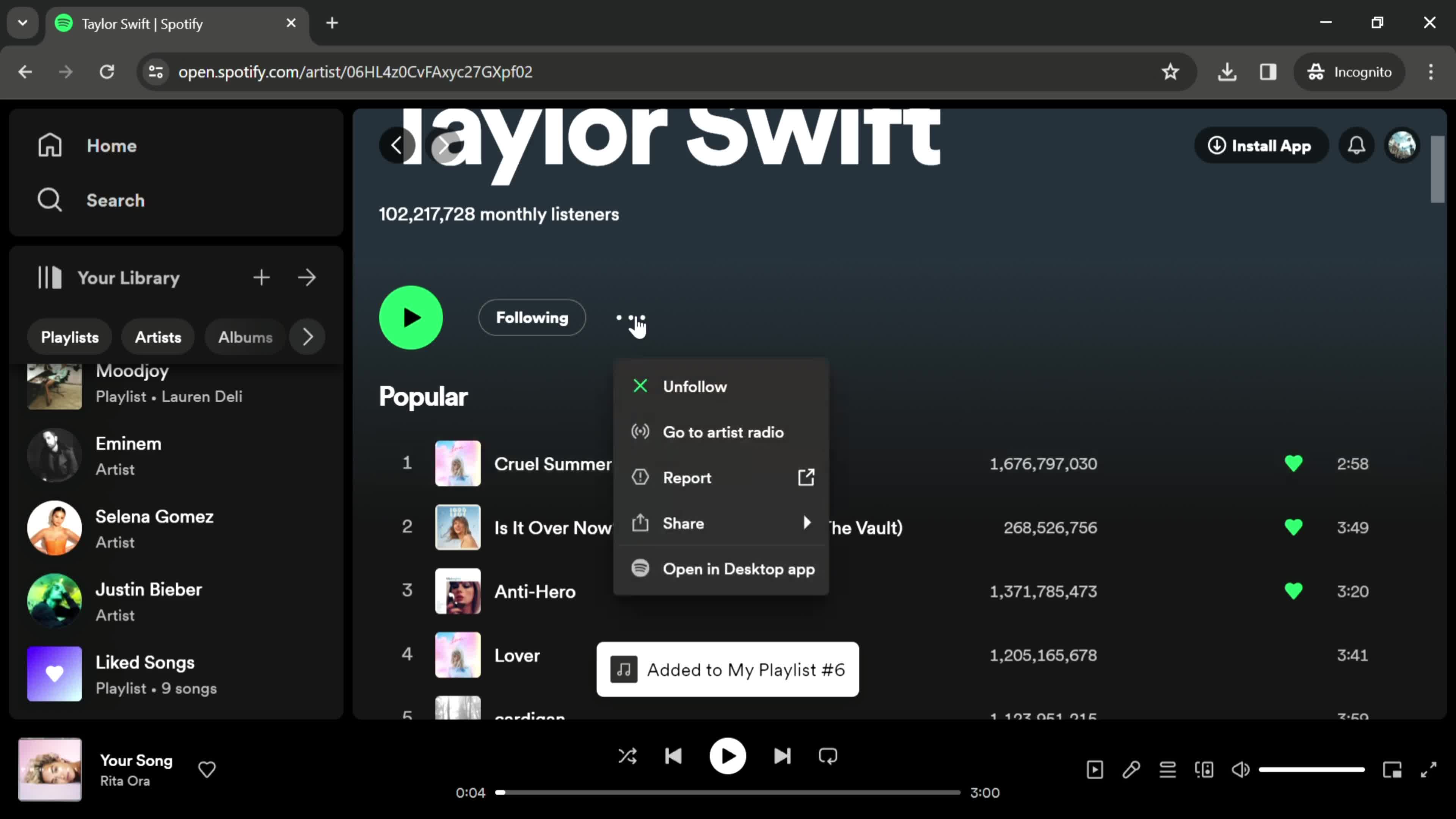Open Chrome tab search dropdown

(x=23, y=23)
